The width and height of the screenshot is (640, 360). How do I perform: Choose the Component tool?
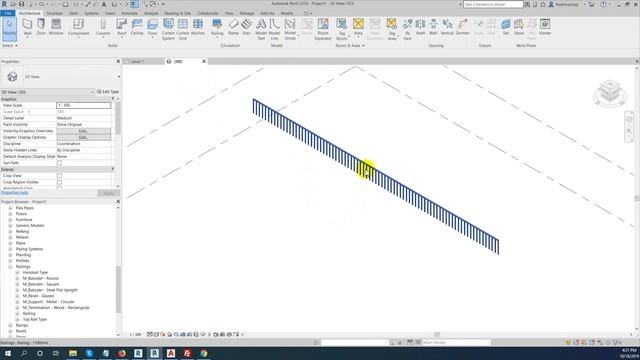pos(78,27)
